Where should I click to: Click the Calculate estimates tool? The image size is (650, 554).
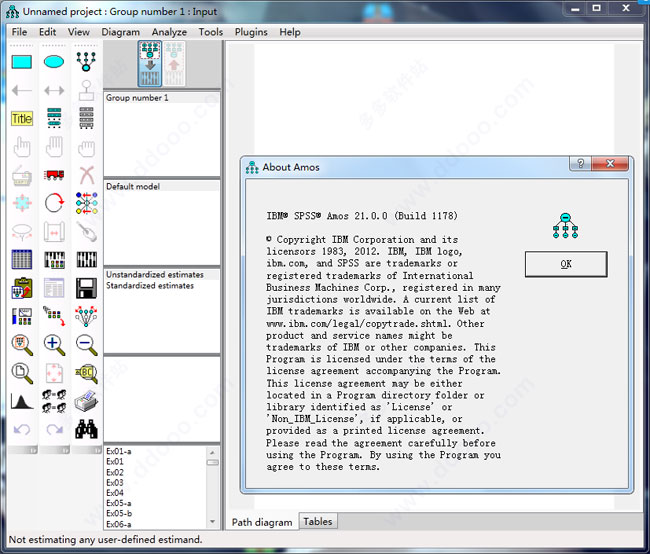(86, 260)
